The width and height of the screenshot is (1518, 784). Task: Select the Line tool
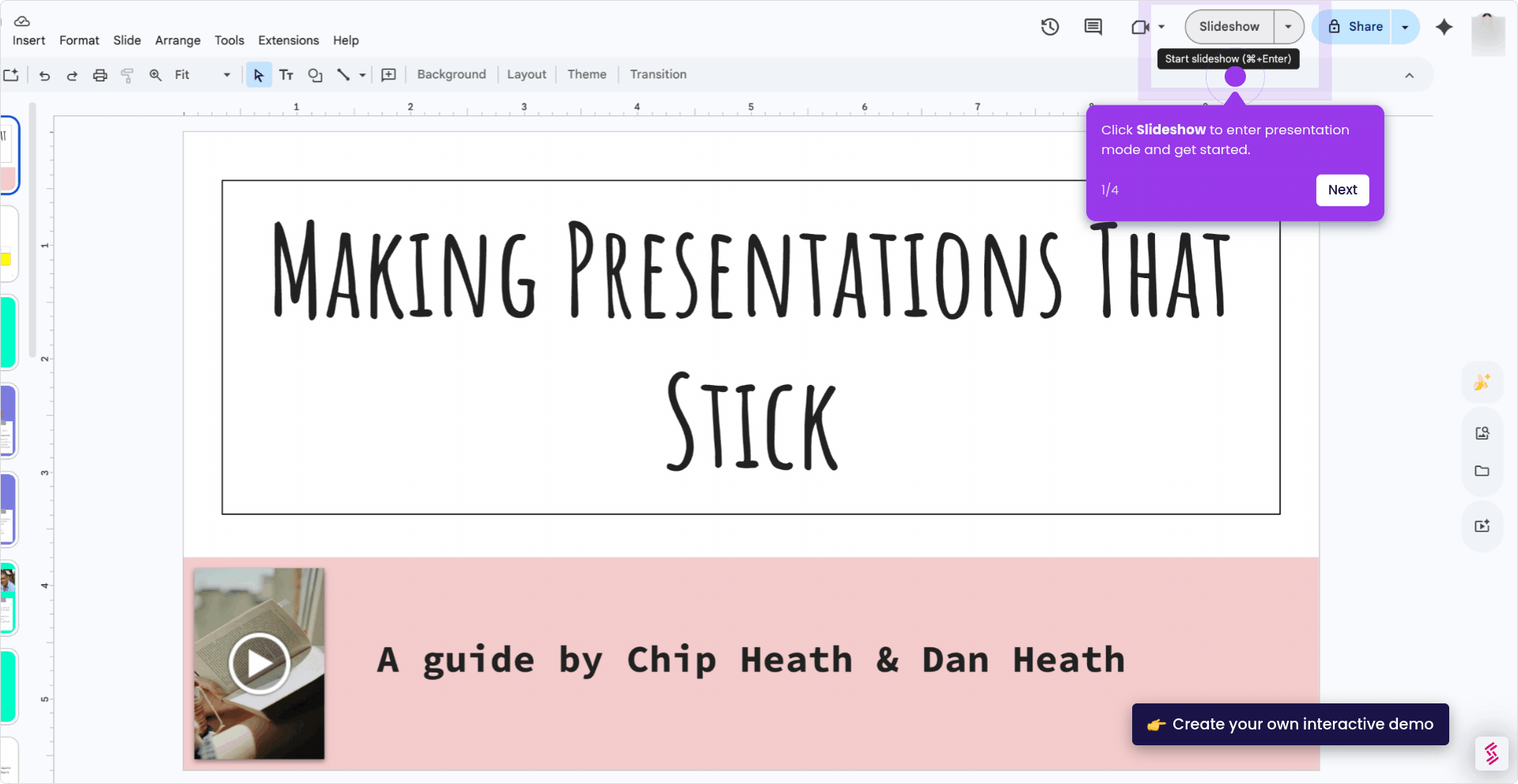click(x=343, y=75)
